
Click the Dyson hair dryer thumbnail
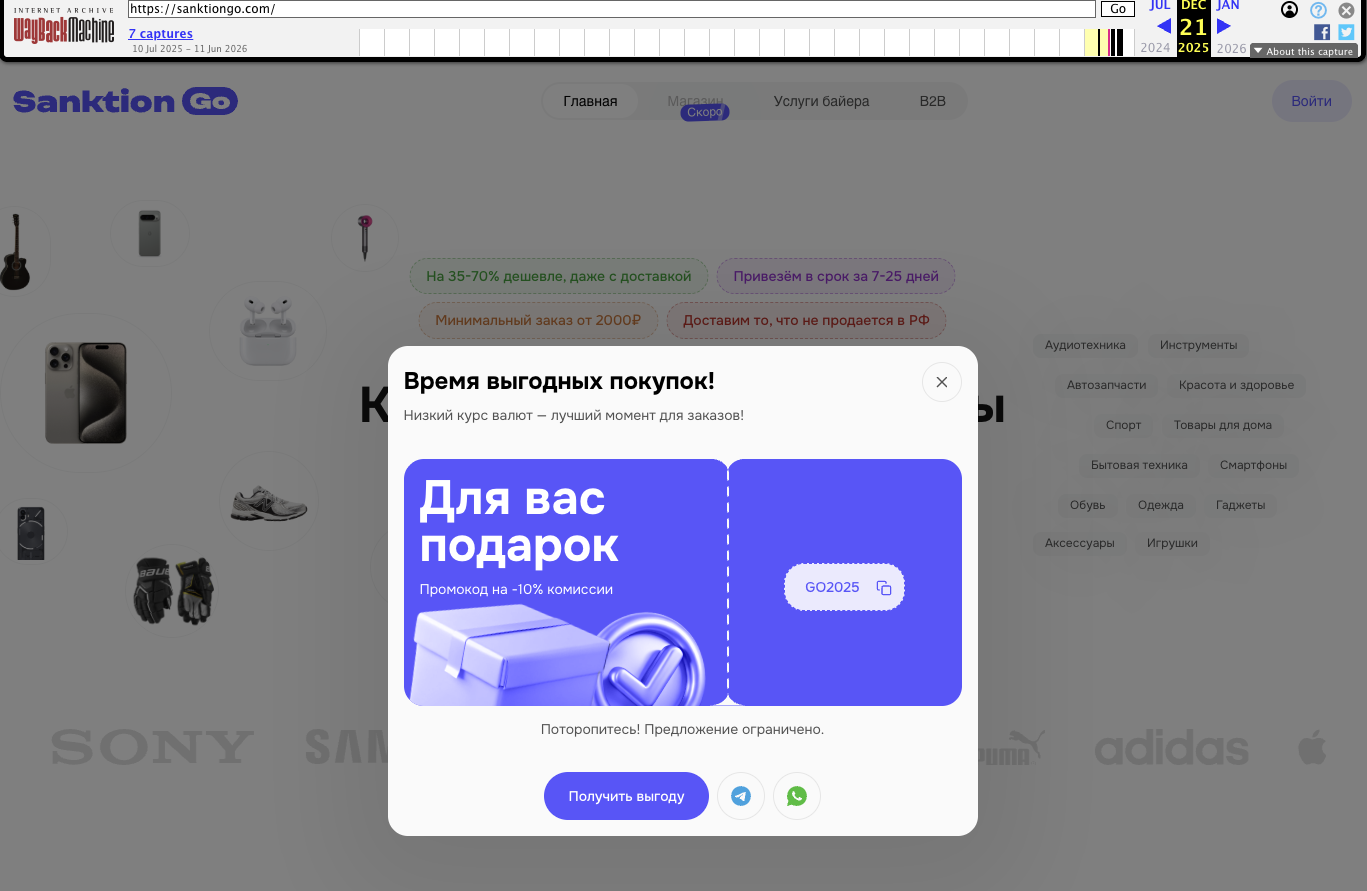[x=364, y=237]
